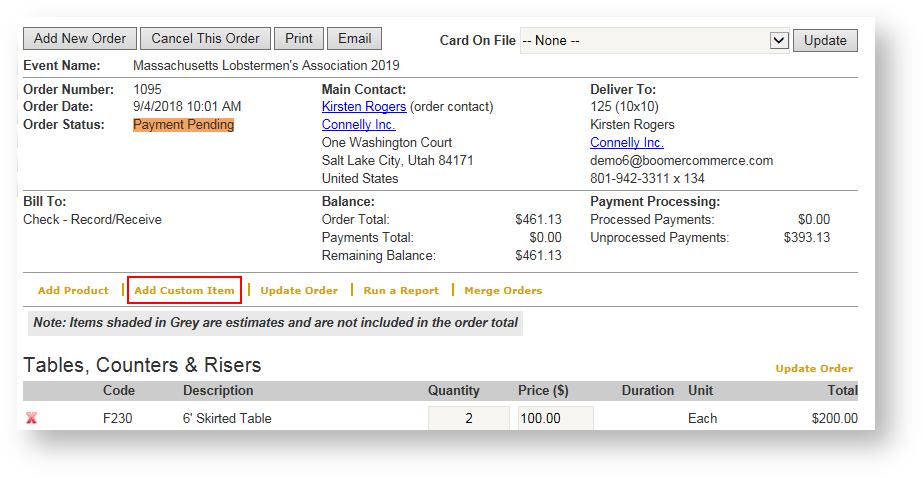Update the card on file
Image resolution: width=923 pixels, height=478 pixels.
coord(825,41)
